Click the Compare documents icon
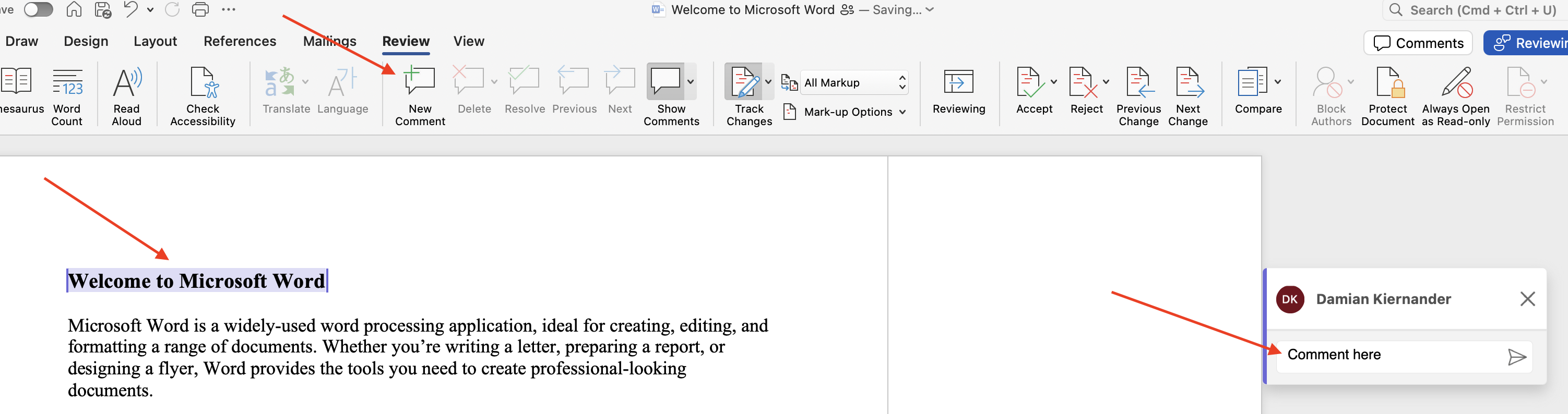This screenshot has width=1568, height=414. click(x=1252, y=82)
